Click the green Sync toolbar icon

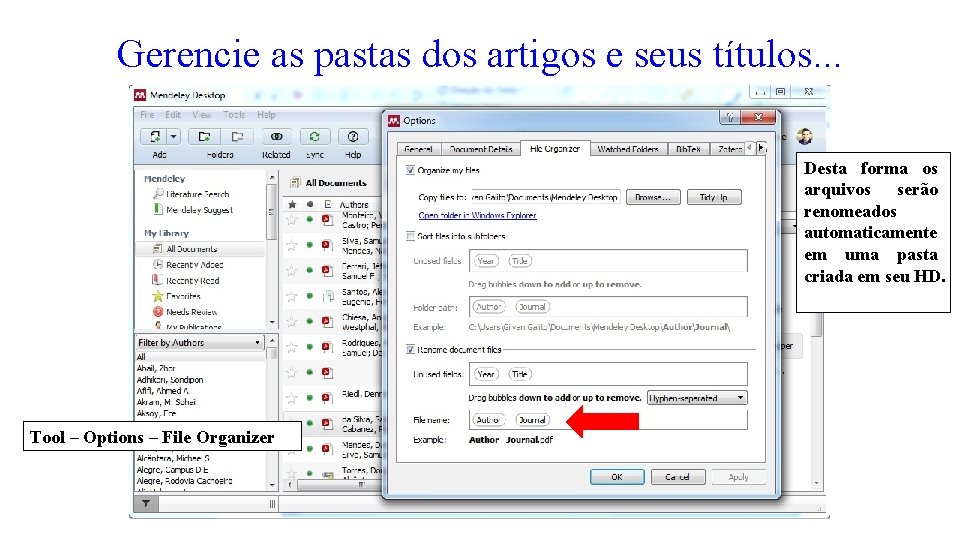coord(315,137)
